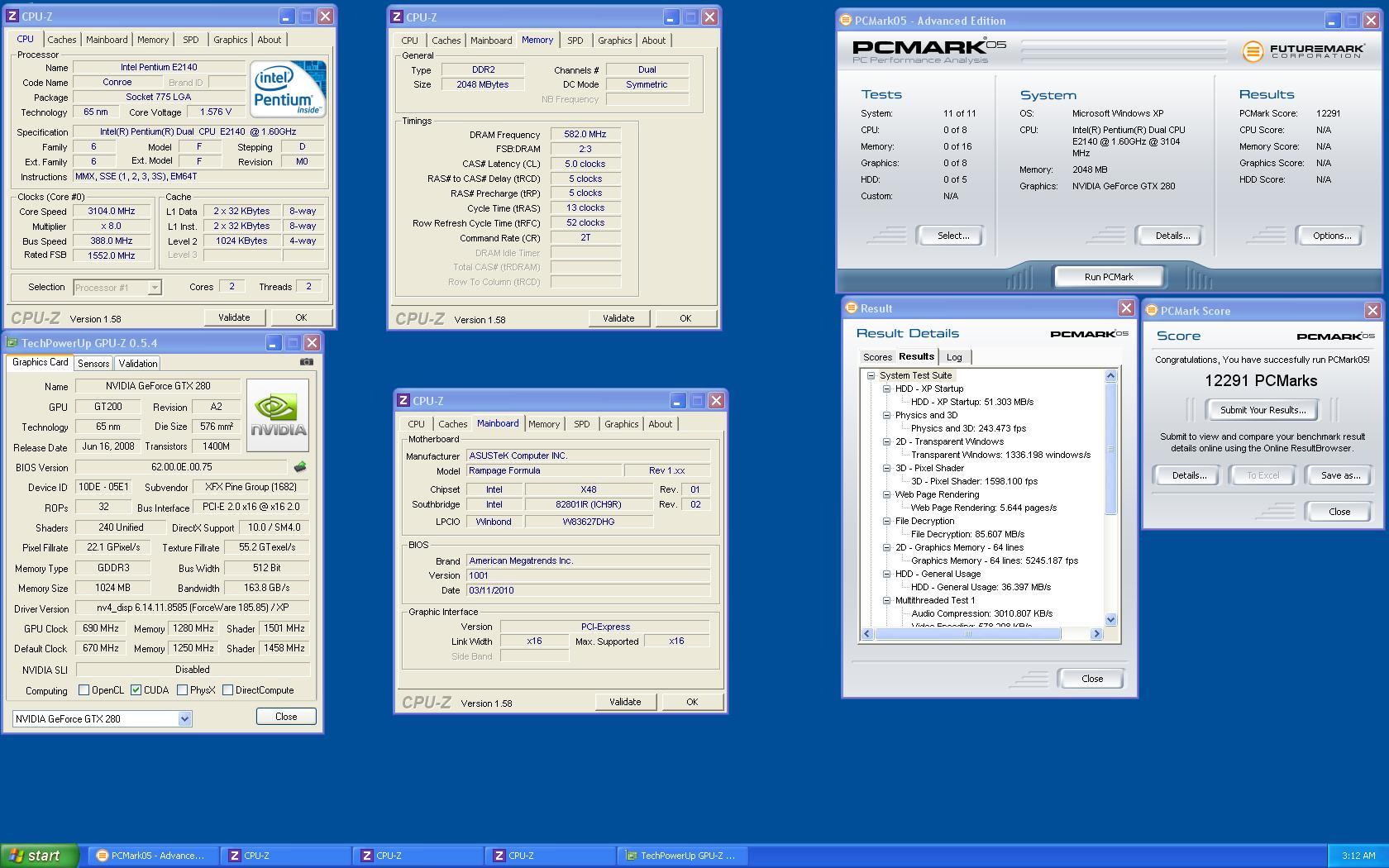
Task: Click the PCMark Score window title icon
Action: coord(1152,311)
